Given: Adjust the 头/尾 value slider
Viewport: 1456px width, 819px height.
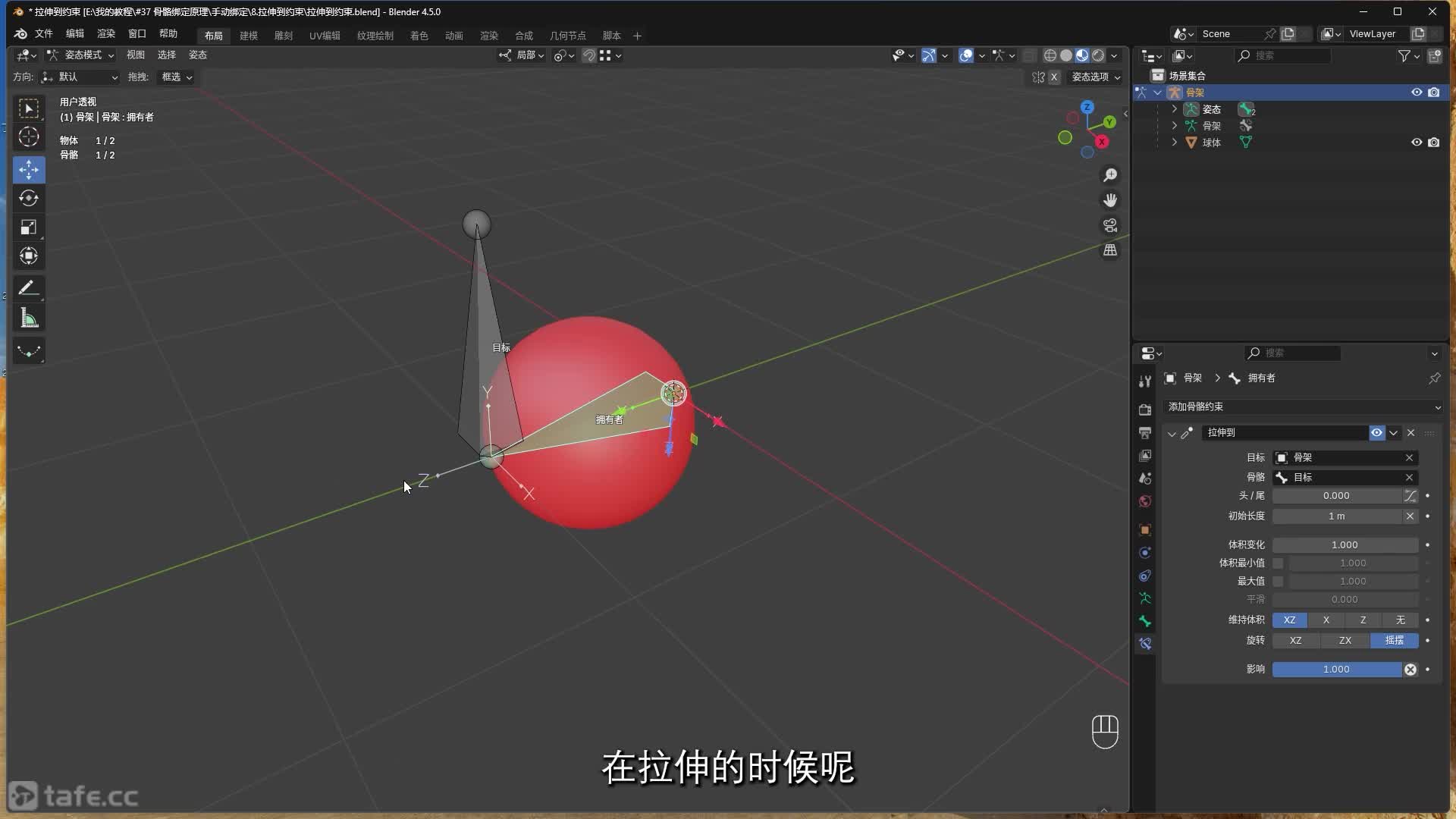Looking at the screenshot, I should [1336, 495].
